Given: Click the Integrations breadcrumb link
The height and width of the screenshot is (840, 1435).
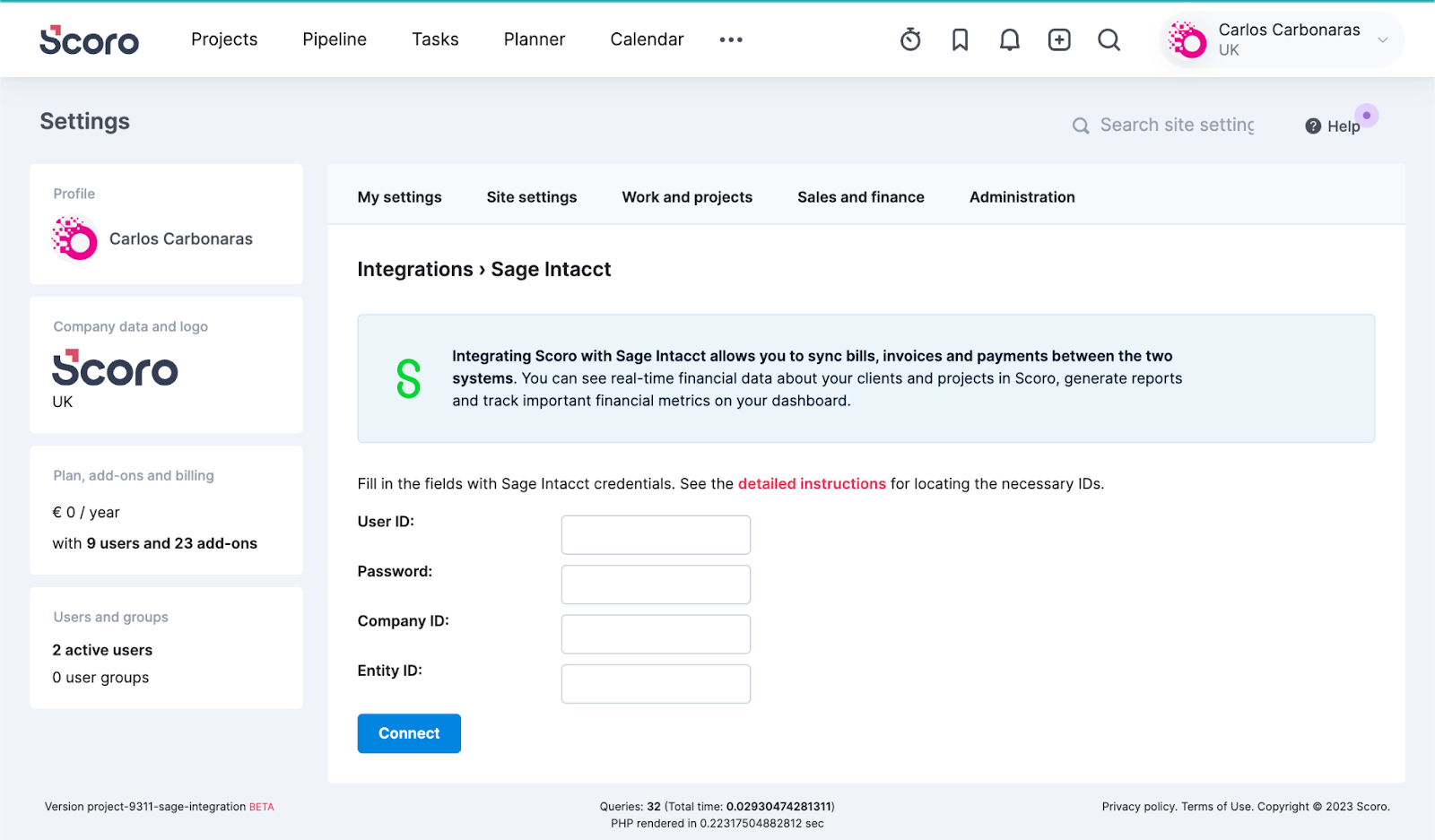Looking at the screenshot, I should (415, 270).
